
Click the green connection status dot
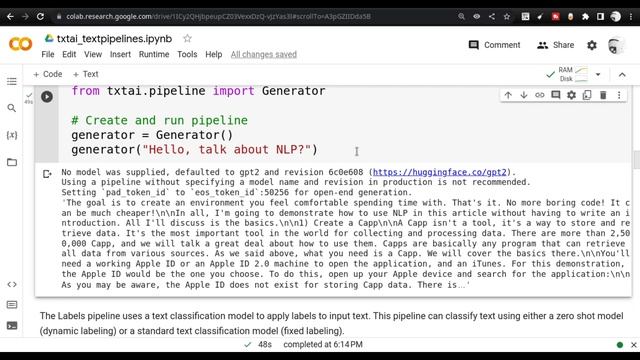pos(620,345)
